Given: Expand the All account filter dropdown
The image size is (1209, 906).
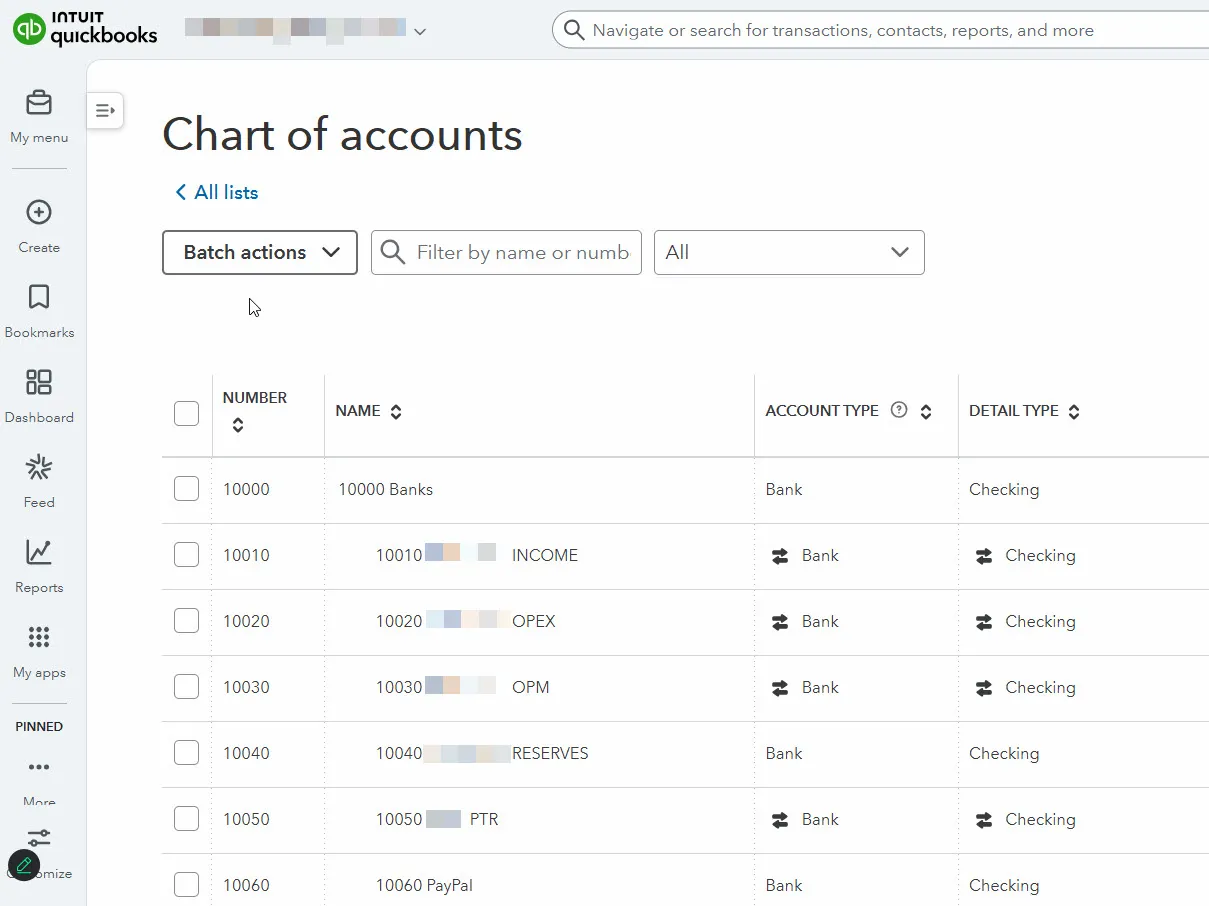Looking at the screenshot, I should 789,253.
